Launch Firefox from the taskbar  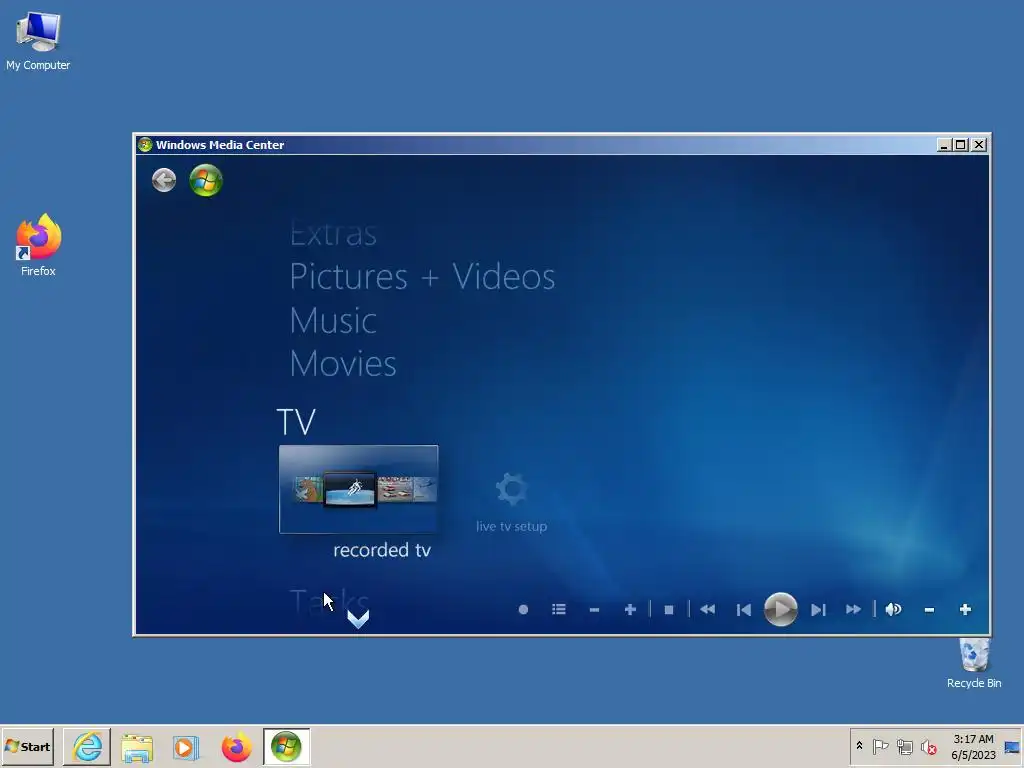(x=236, y=747)
